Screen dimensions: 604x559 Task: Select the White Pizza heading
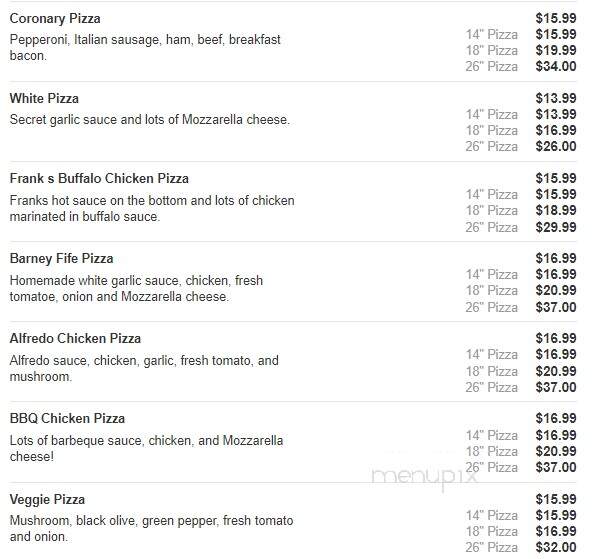44,99
